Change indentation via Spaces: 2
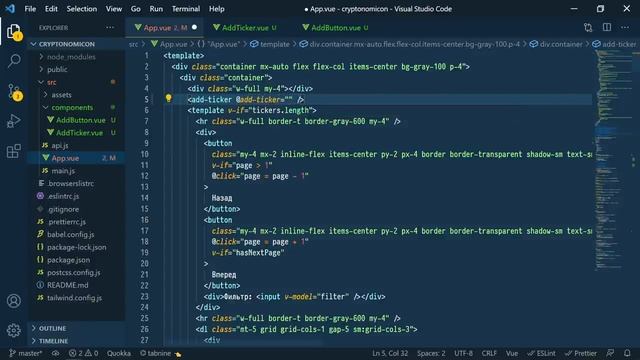Screen dimensions: 640x360 click(431, 353)
